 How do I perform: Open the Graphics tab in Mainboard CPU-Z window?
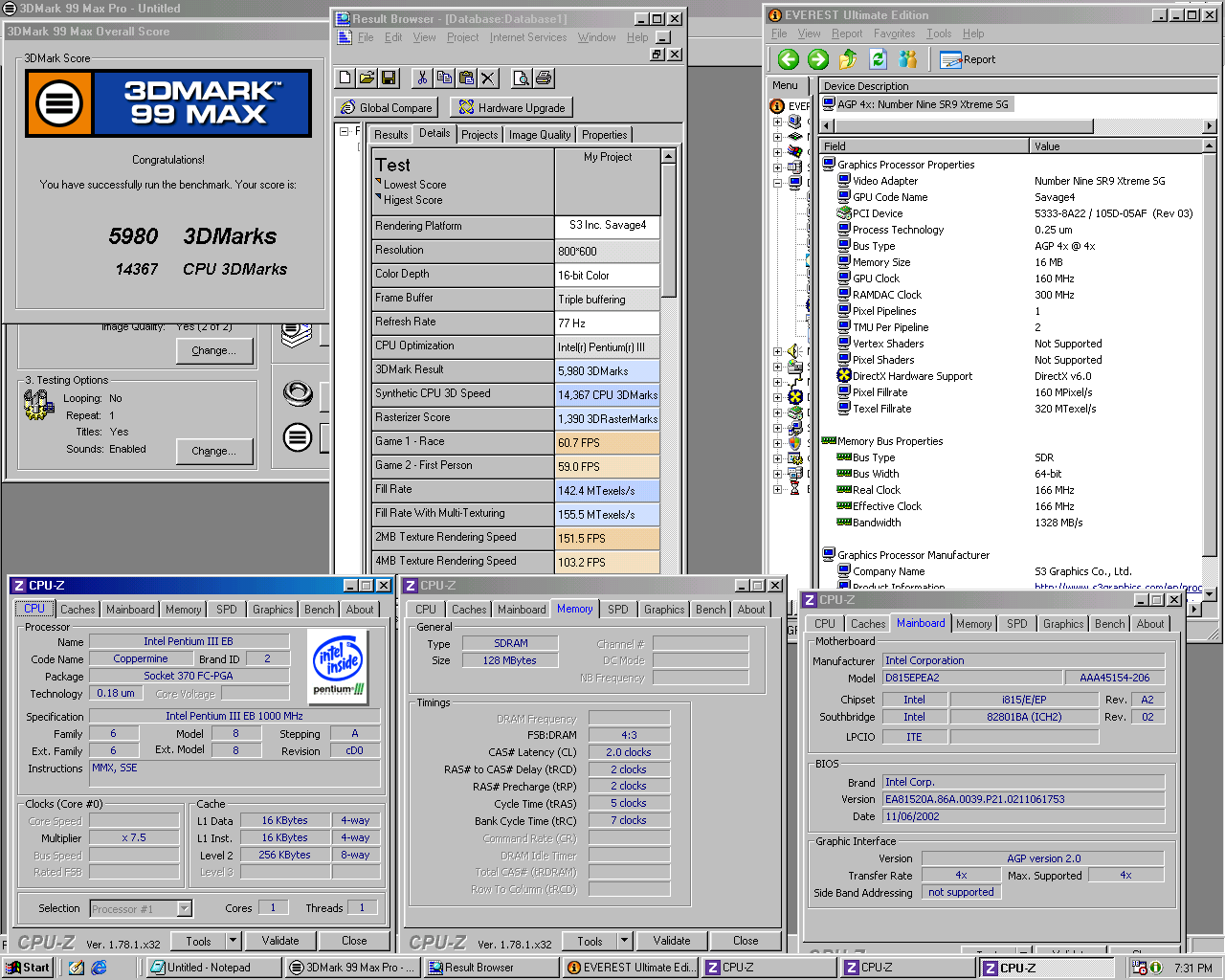(x=1063, y=624)
